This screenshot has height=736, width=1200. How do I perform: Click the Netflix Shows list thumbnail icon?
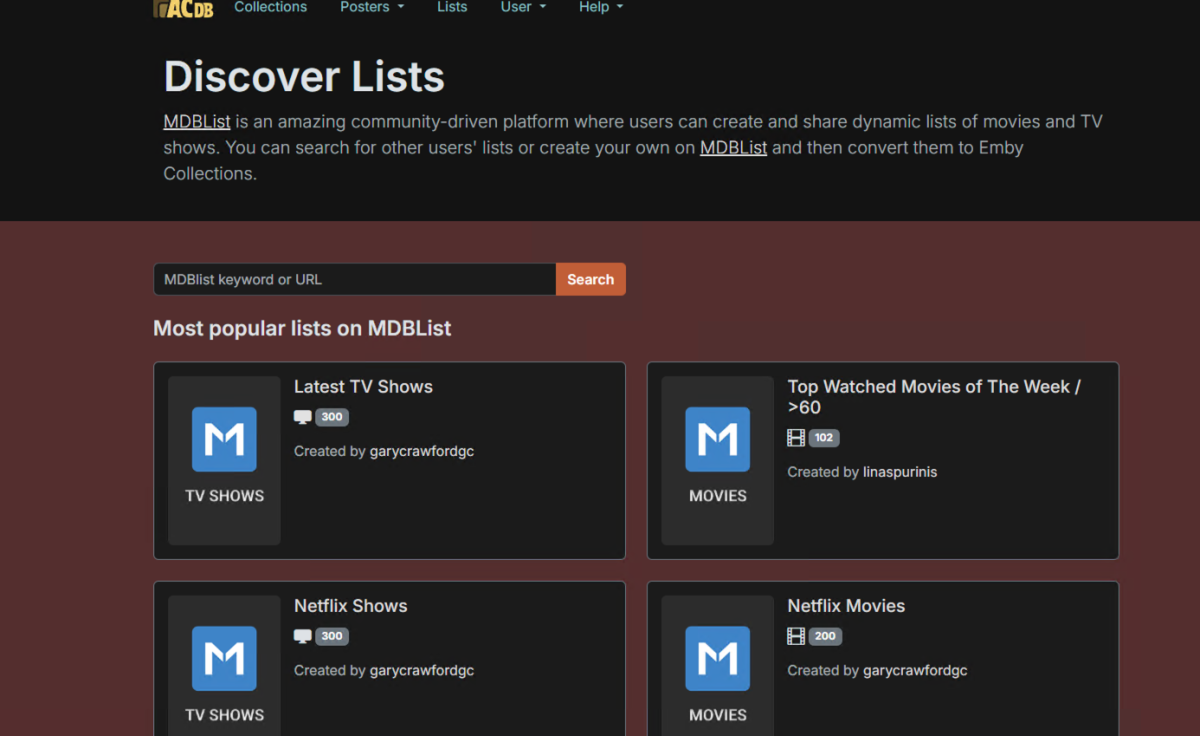coord(224,659)
